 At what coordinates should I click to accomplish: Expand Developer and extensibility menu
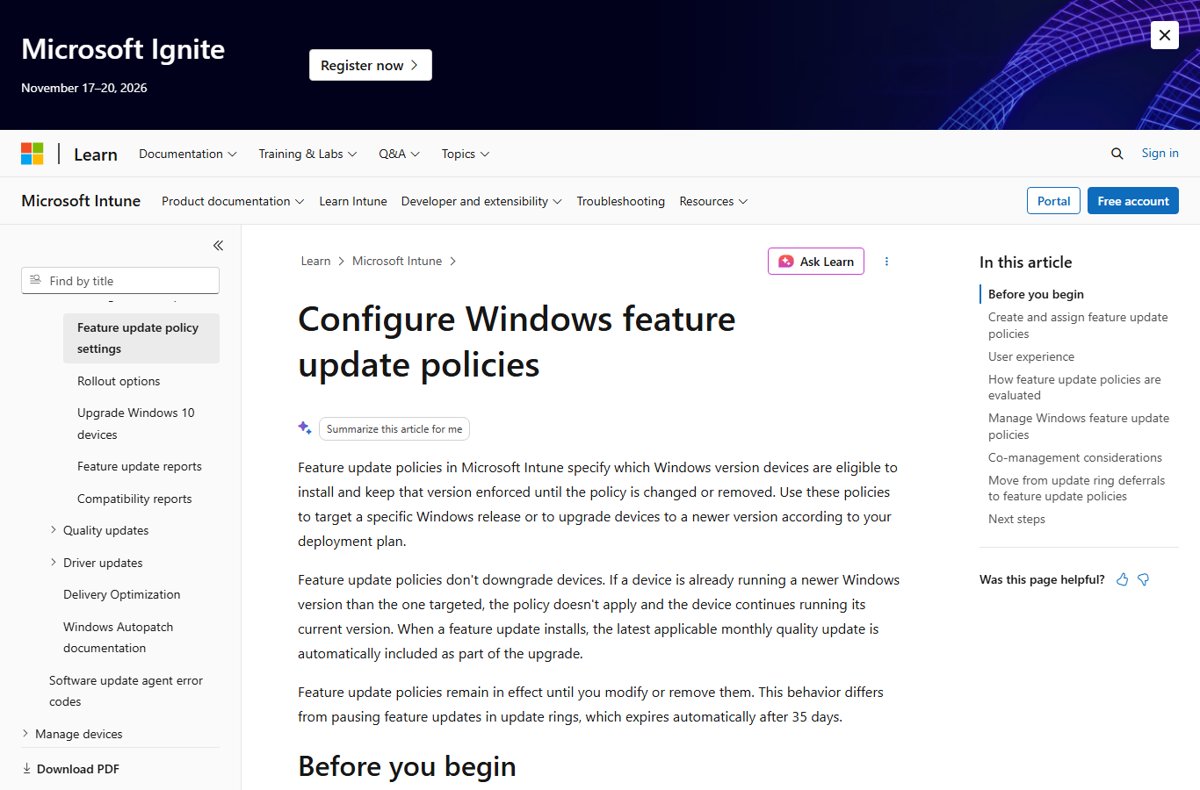(x=482, y=201)
